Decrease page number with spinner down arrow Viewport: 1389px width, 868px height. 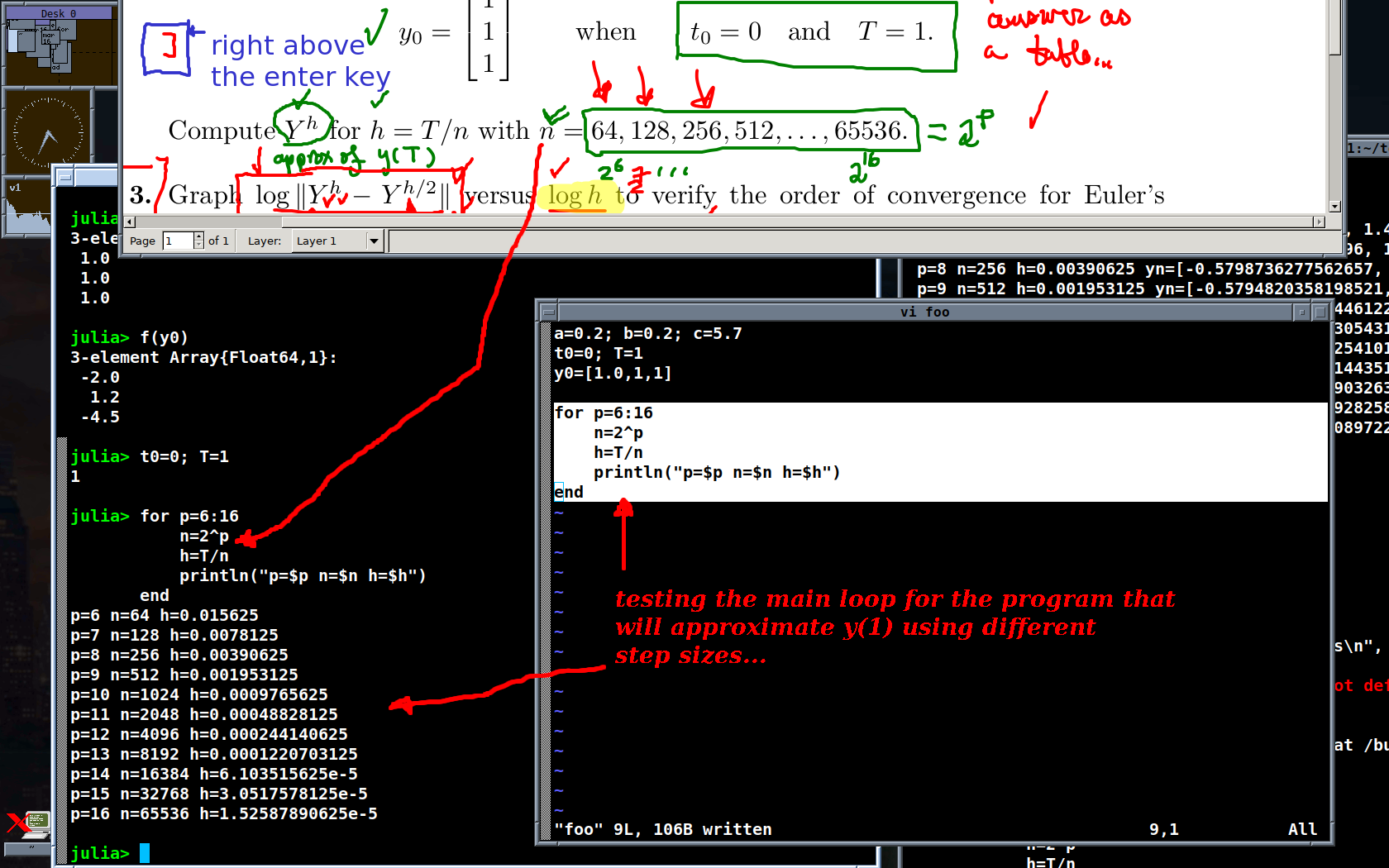(198, 246)
